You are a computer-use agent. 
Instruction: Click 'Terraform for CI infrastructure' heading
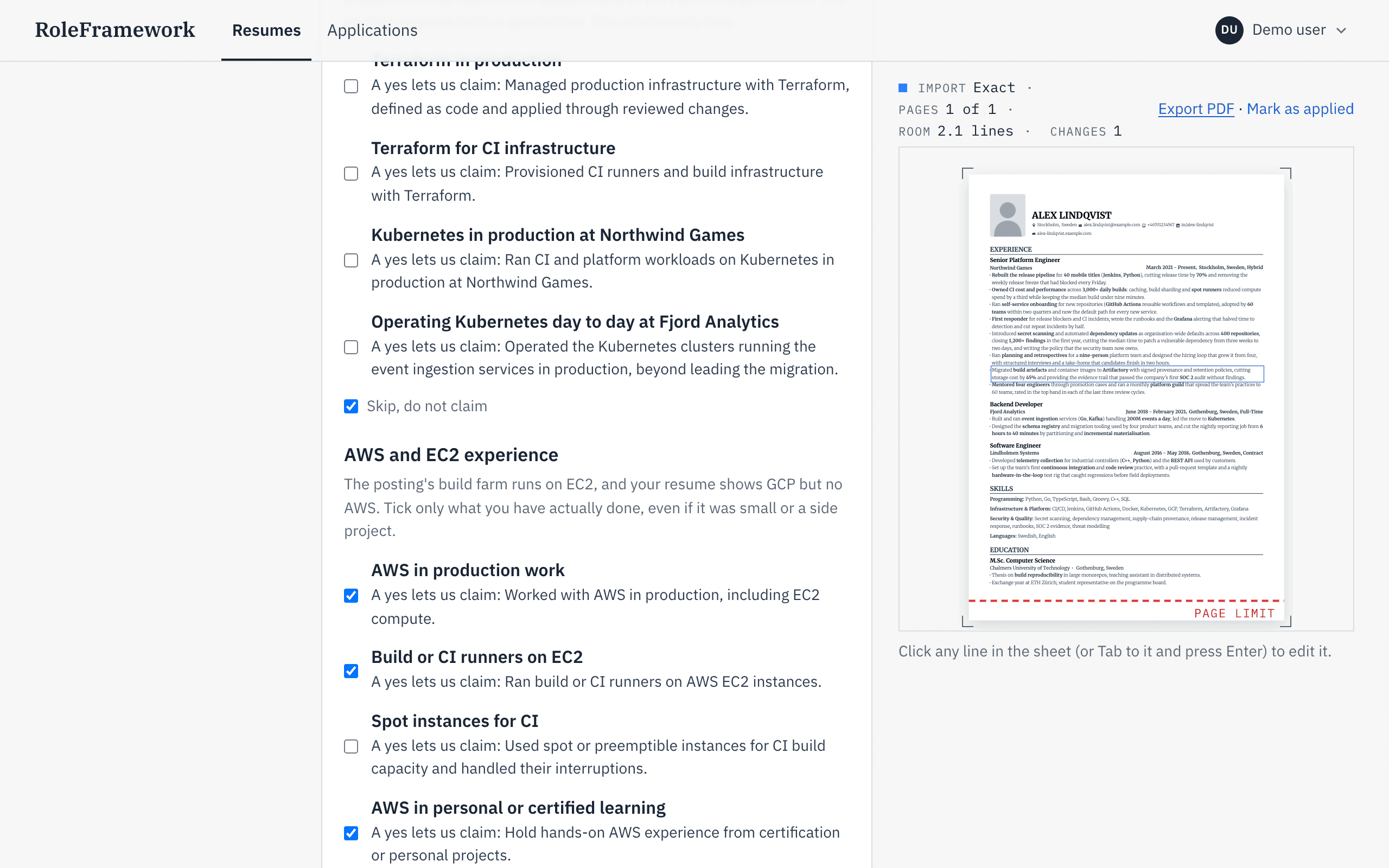[493, 148]
